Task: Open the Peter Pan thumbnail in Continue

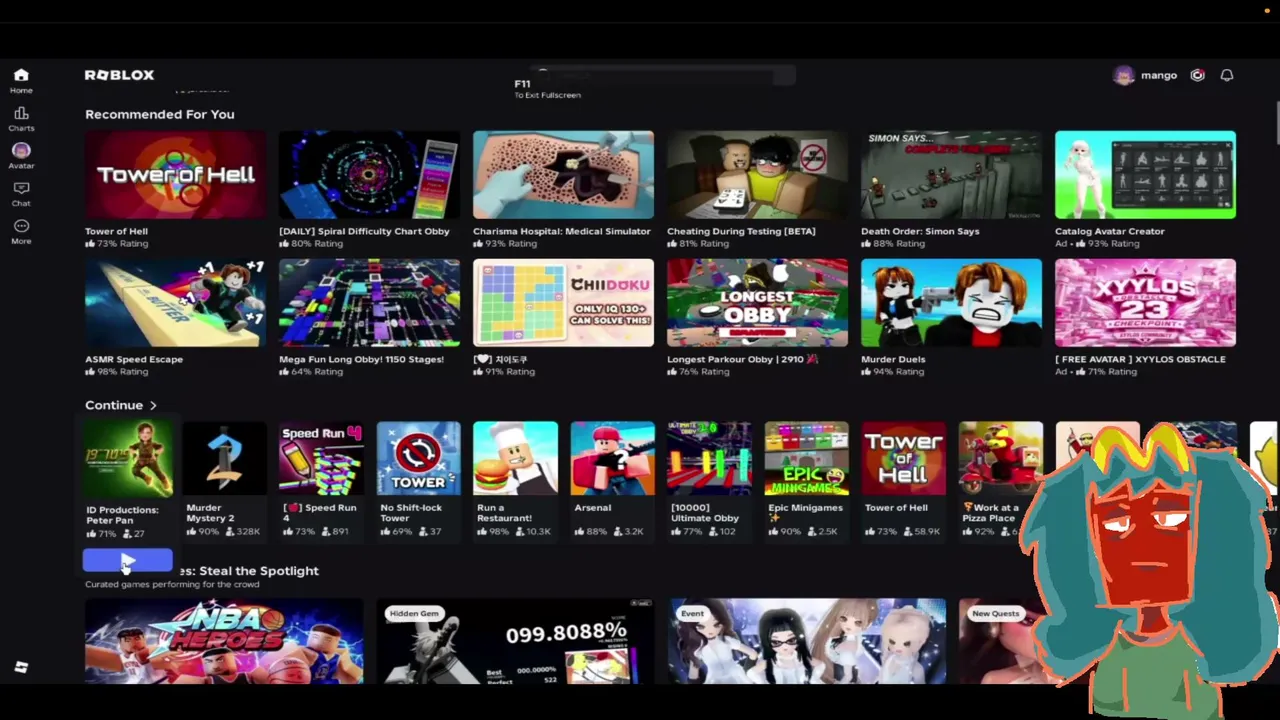Action: [x=128, y=459]
